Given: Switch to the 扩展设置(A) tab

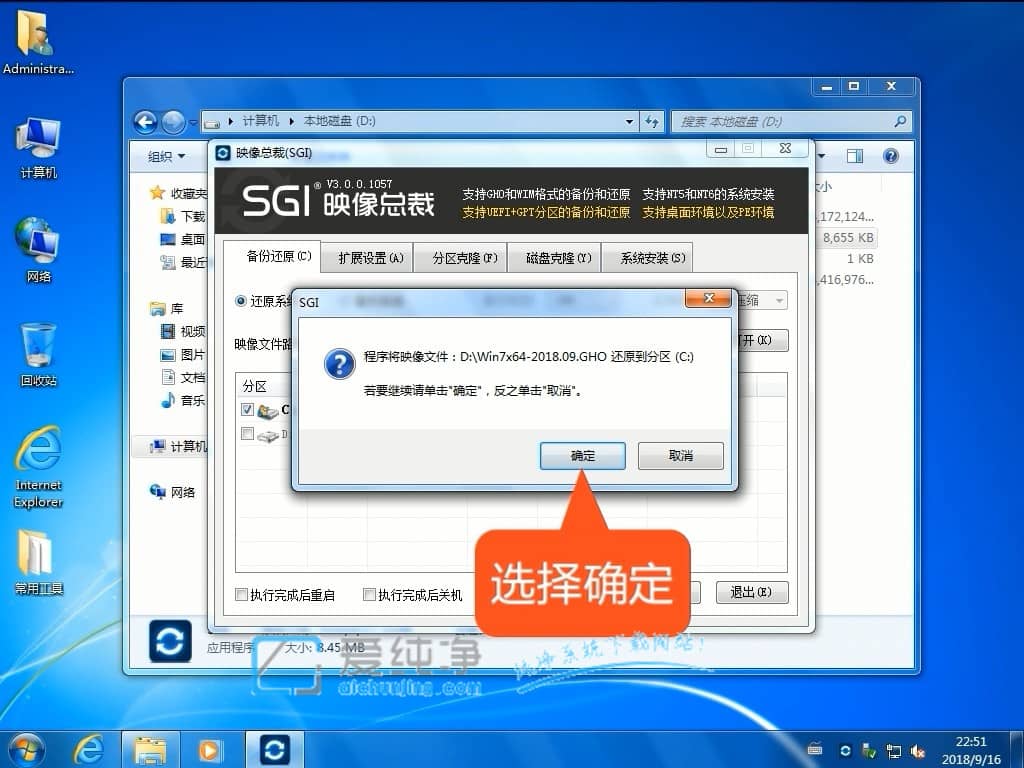Looking at the screenshot, I should tap(367, 257).
